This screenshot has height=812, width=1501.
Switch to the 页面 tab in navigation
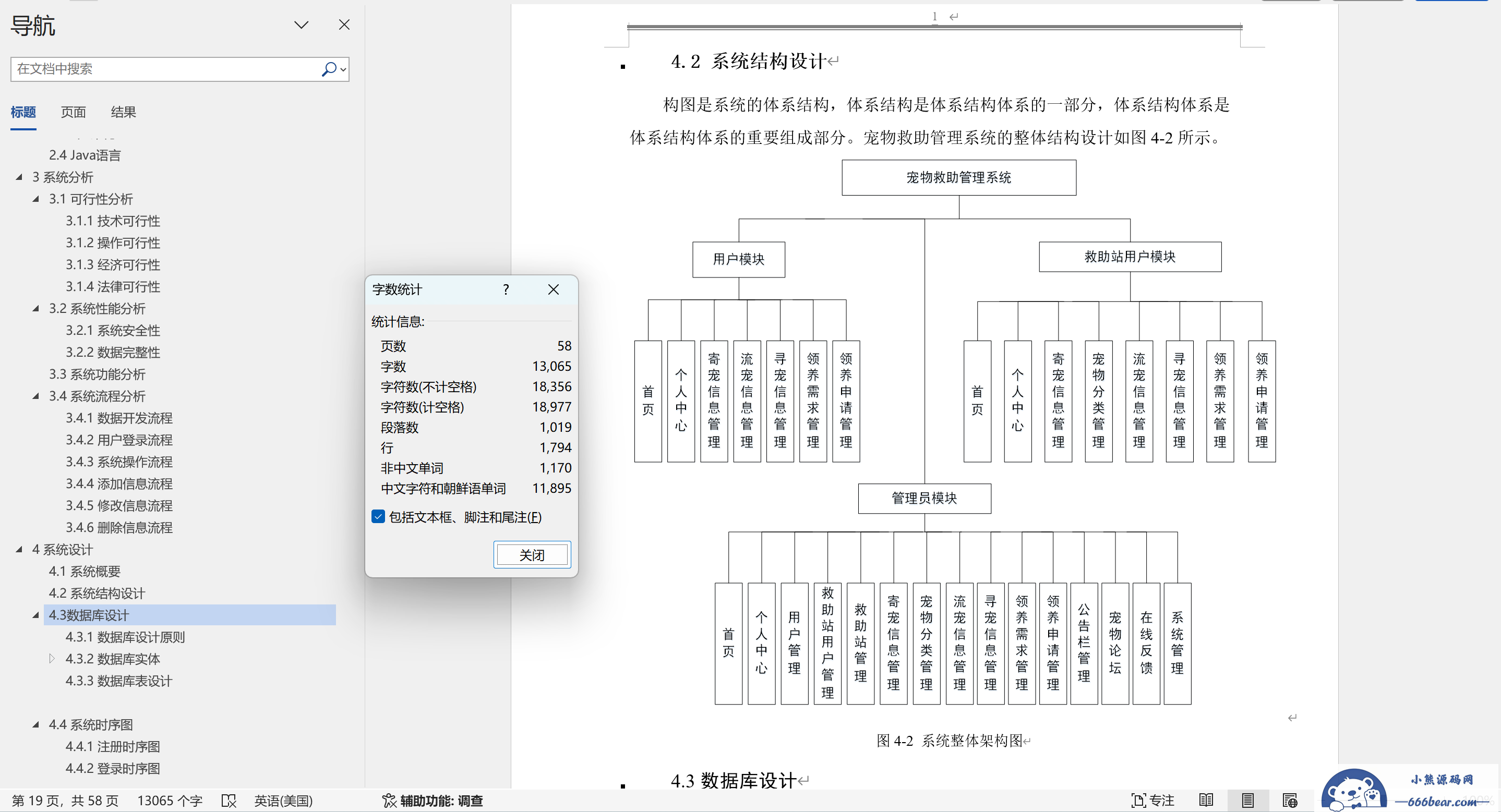pos(73,112)
